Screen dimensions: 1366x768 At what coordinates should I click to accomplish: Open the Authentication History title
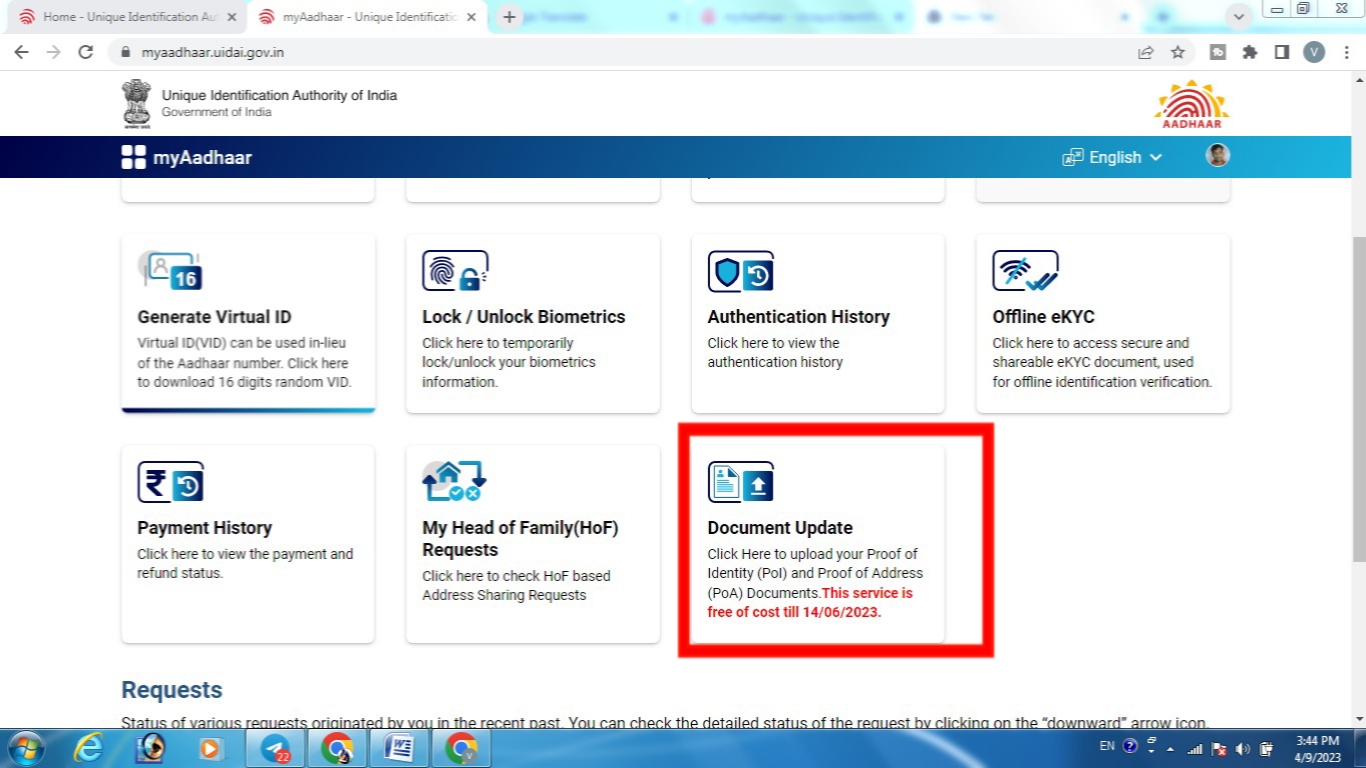798,317
